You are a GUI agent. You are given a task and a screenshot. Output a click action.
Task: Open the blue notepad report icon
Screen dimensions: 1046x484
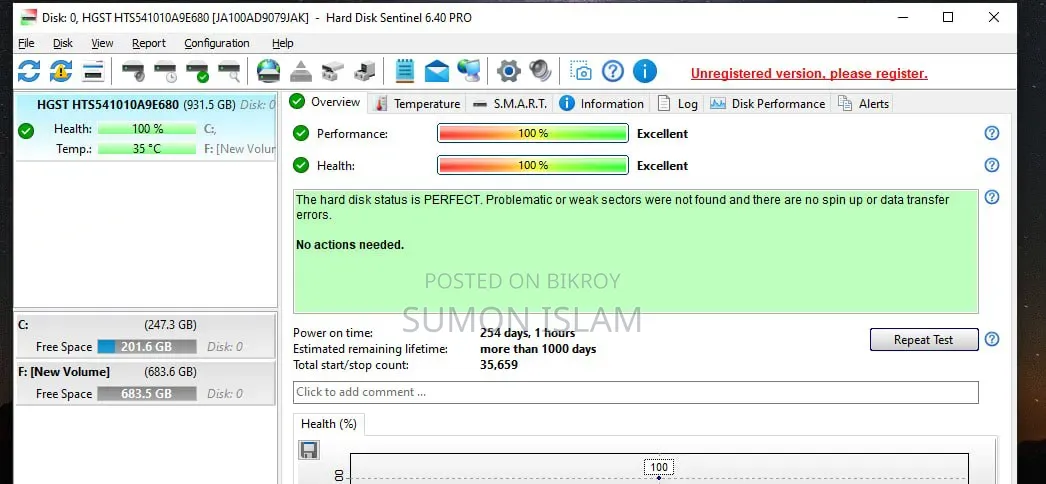405,71
